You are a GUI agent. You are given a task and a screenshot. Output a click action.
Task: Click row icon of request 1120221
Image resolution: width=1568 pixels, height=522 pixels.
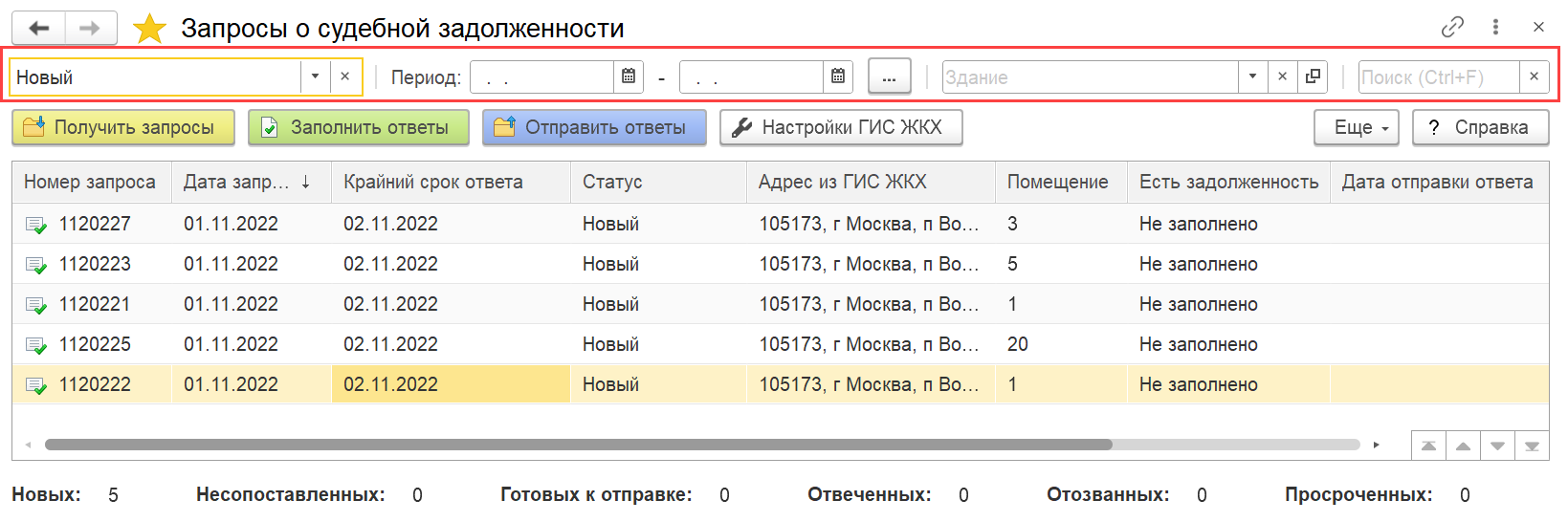click(x=35, y=305)
